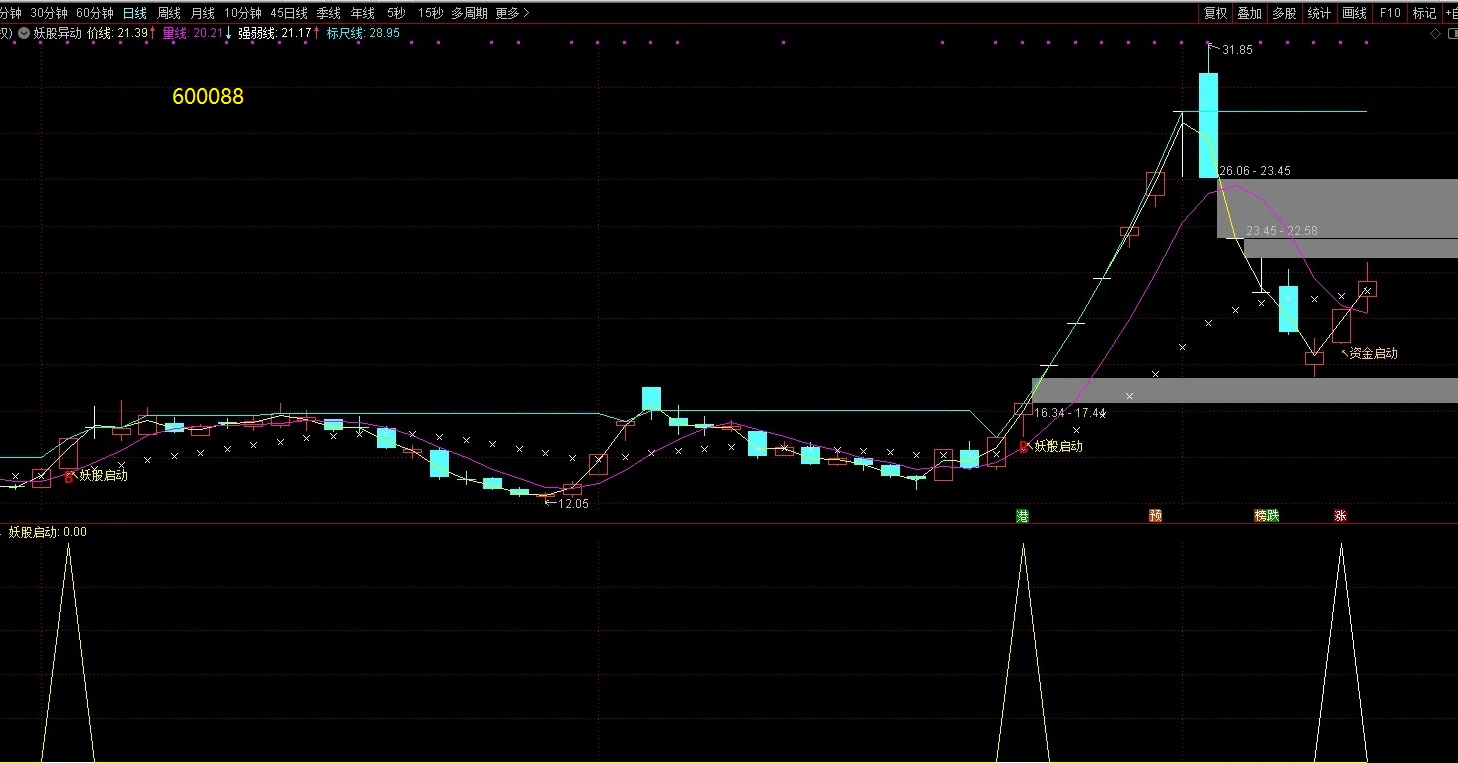
Task: Open the 季线 quarterly chart tab
Action: 328,13
